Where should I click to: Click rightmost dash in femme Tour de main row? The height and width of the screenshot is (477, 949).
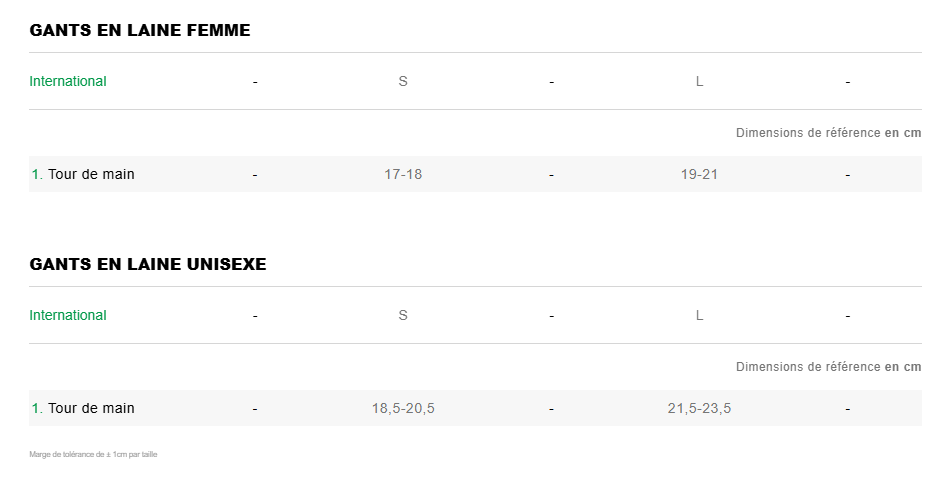(847, 175)
